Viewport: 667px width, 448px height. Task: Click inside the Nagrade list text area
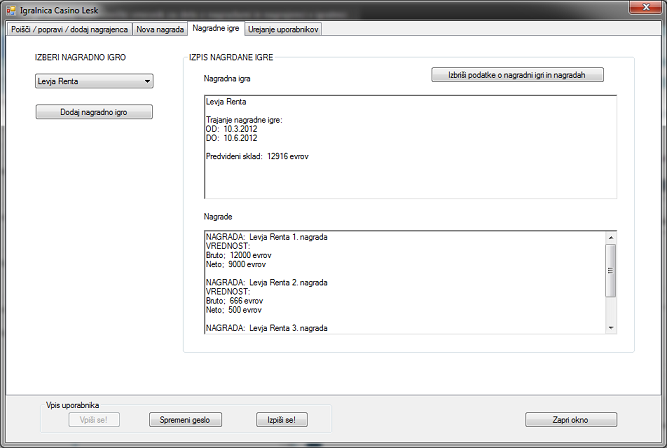(400, 281)
